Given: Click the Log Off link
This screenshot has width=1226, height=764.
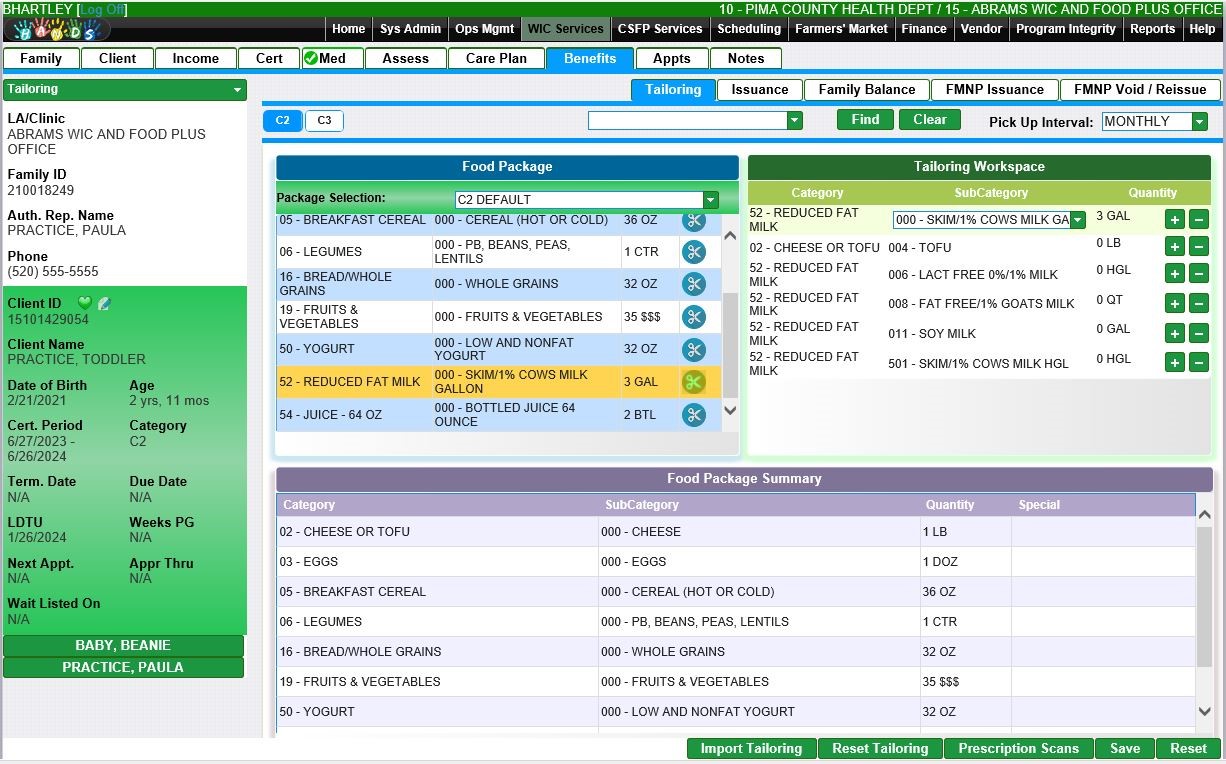Looking at the screenshot, I should [102, 9].
